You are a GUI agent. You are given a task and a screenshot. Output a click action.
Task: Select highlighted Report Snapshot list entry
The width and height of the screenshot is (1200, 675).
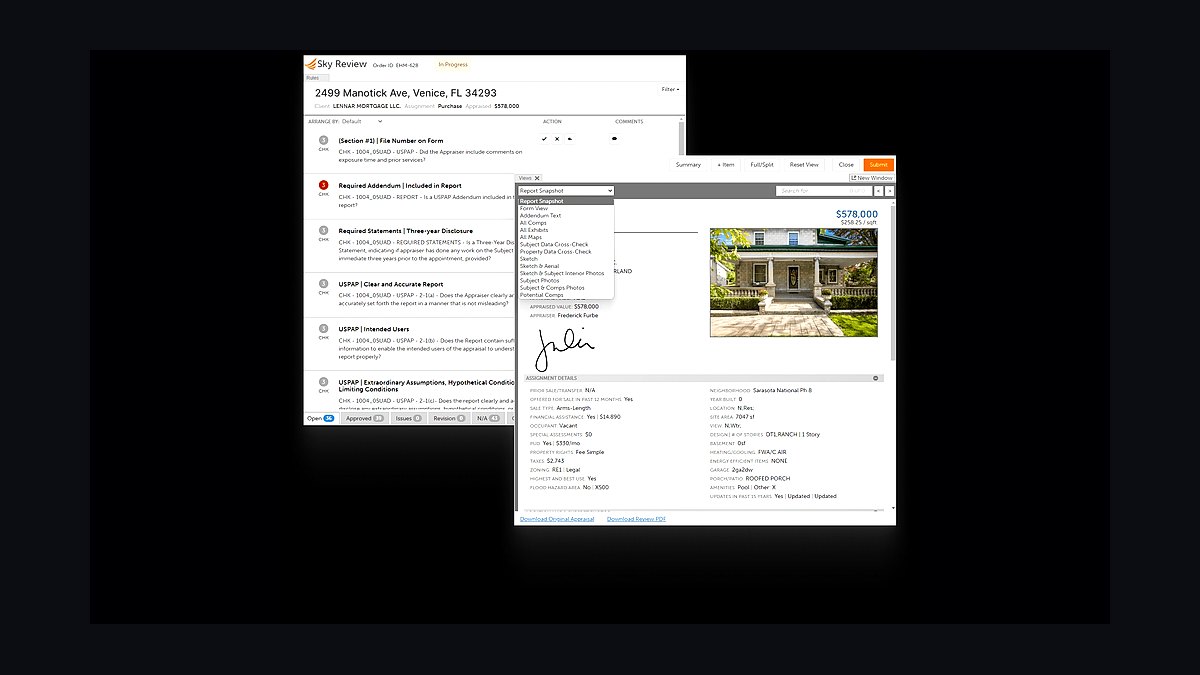pyautogui.click(x=566, y=201)
